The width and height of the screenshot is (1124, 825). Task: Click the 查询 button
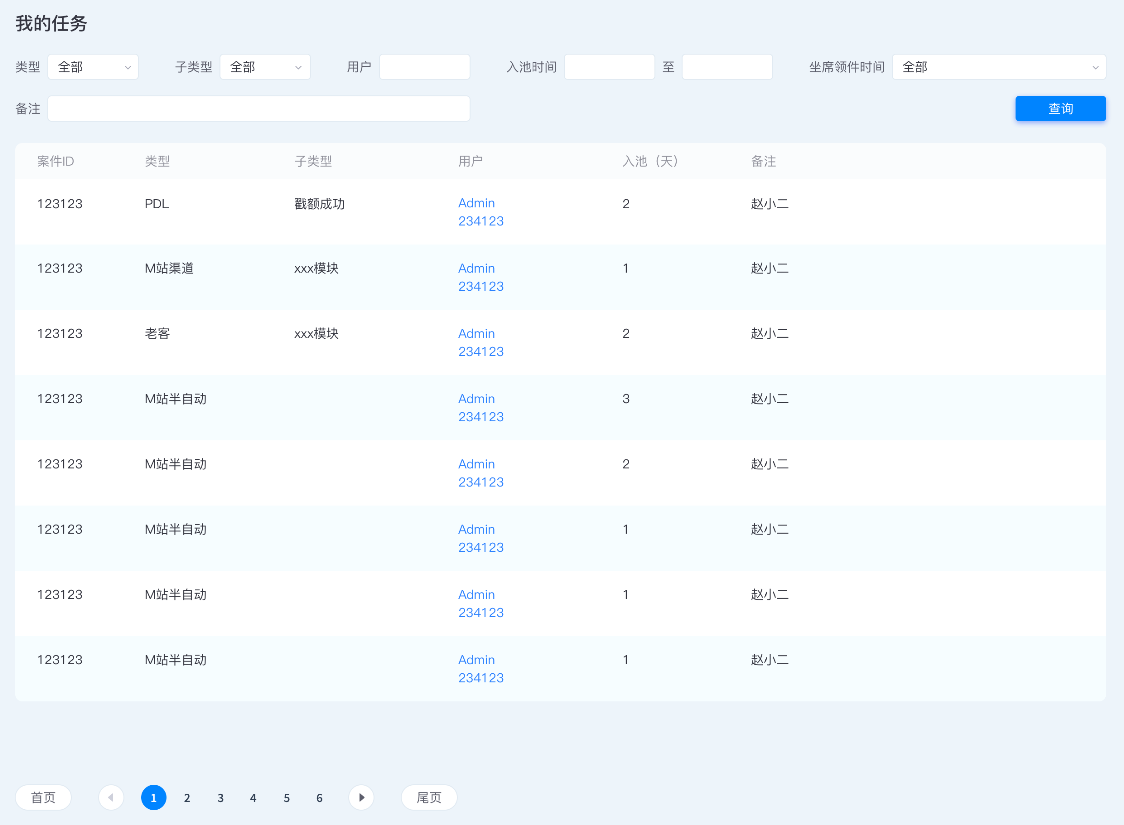point(1060,109)
